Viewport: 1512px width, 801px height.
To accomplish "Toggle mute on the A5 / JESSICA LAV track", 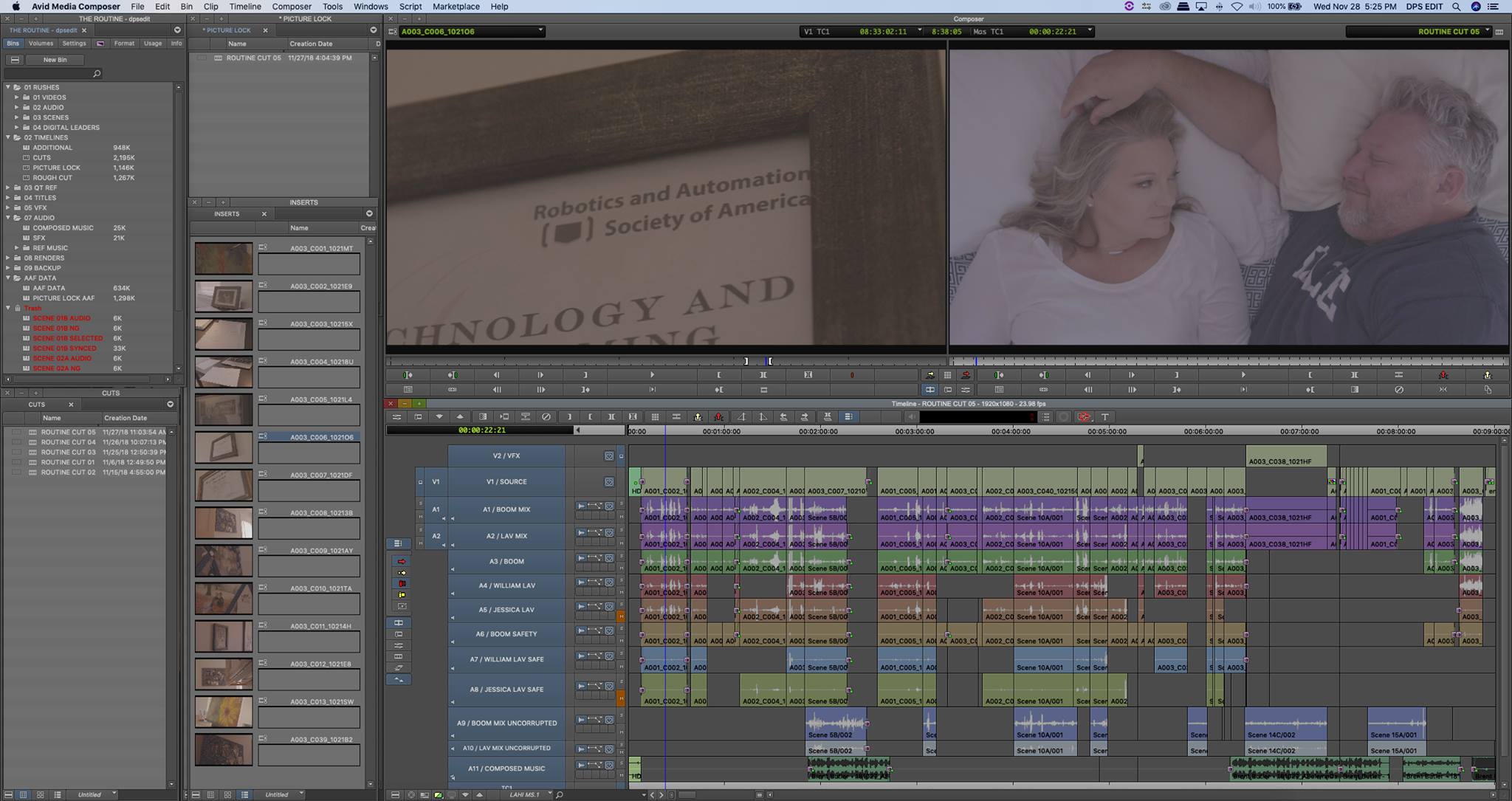I will click(620, 615).
